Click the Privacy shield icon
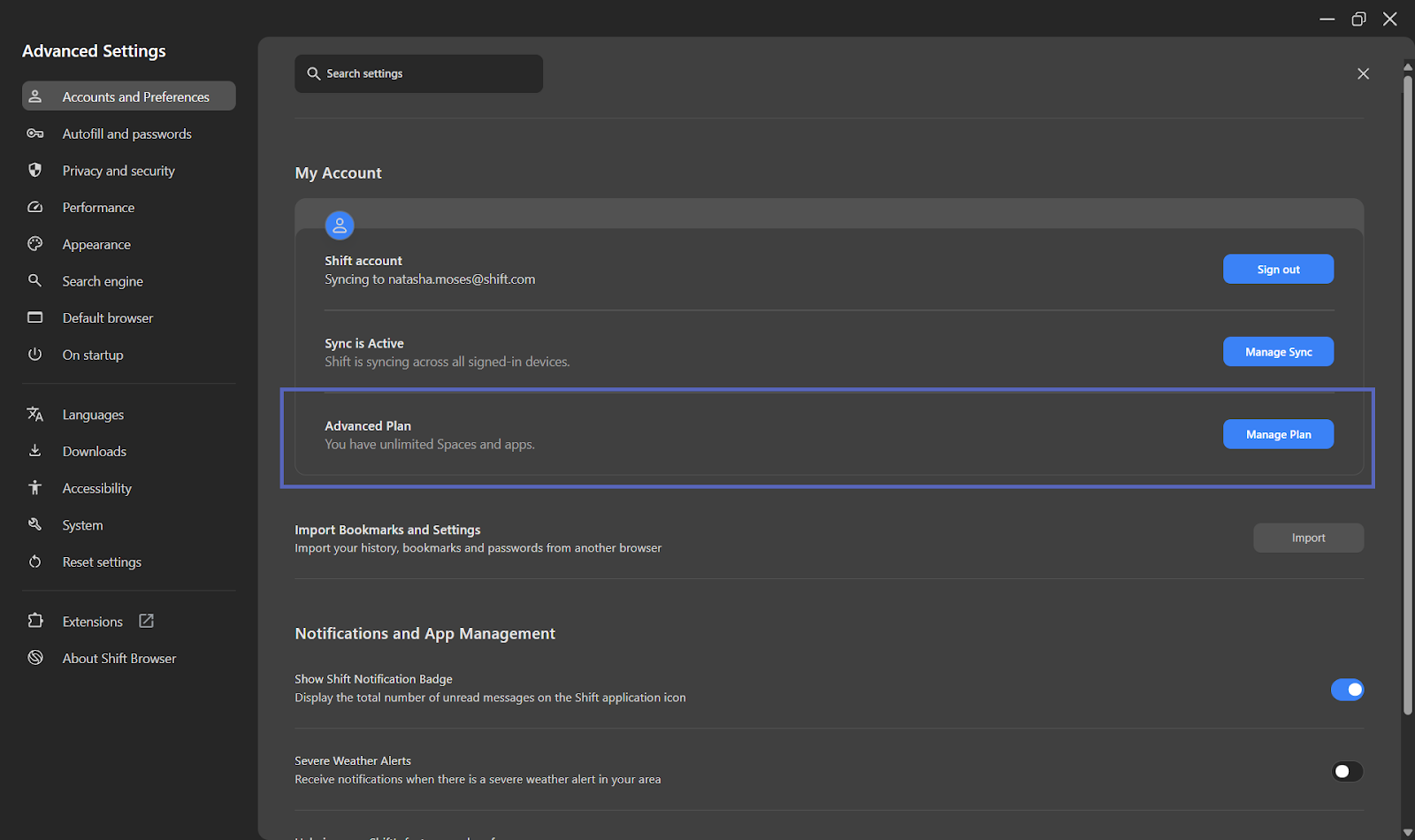 [35, 170]
